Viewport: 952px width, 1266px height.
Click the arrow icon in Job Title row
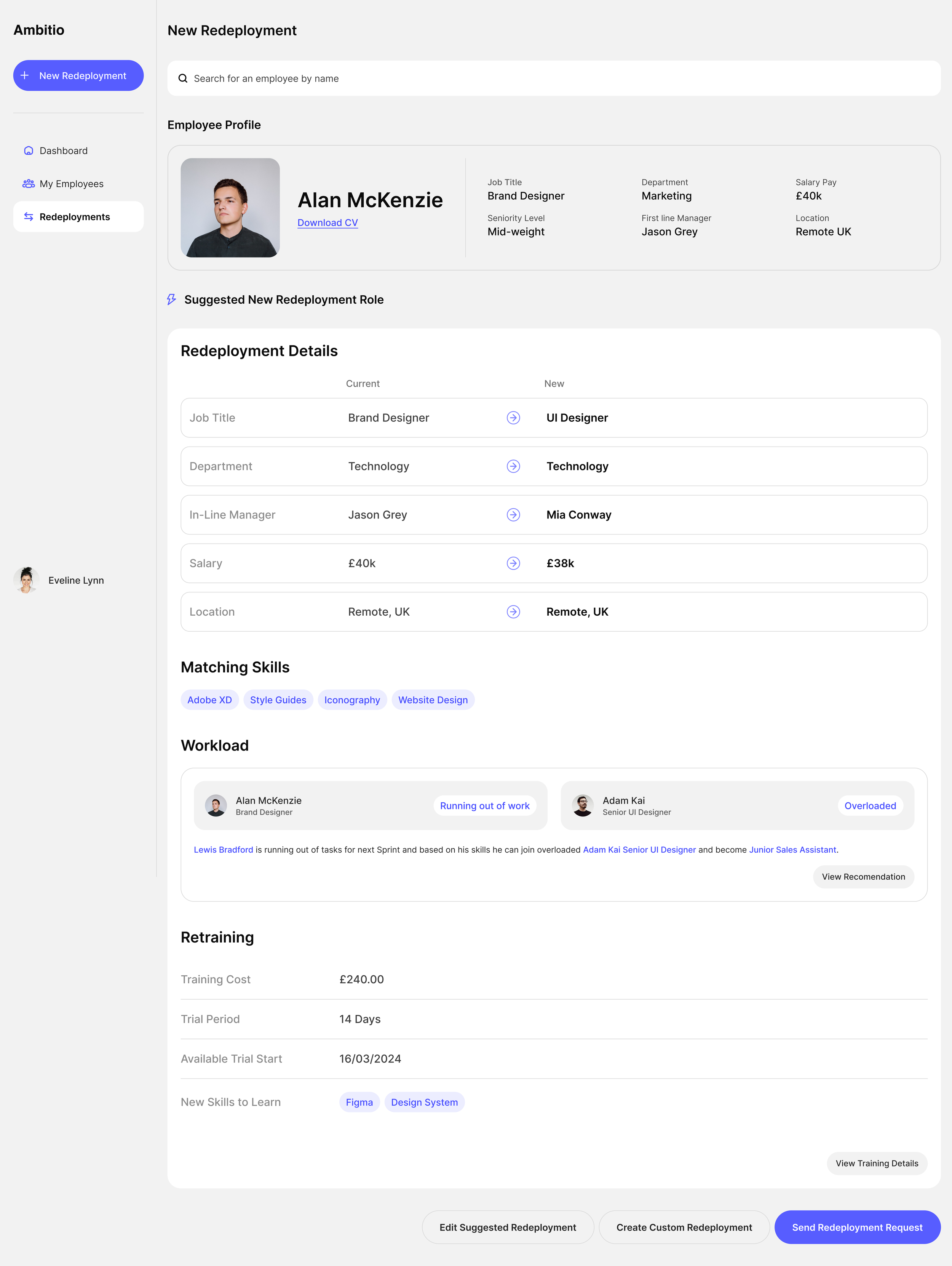pos(513,418)
